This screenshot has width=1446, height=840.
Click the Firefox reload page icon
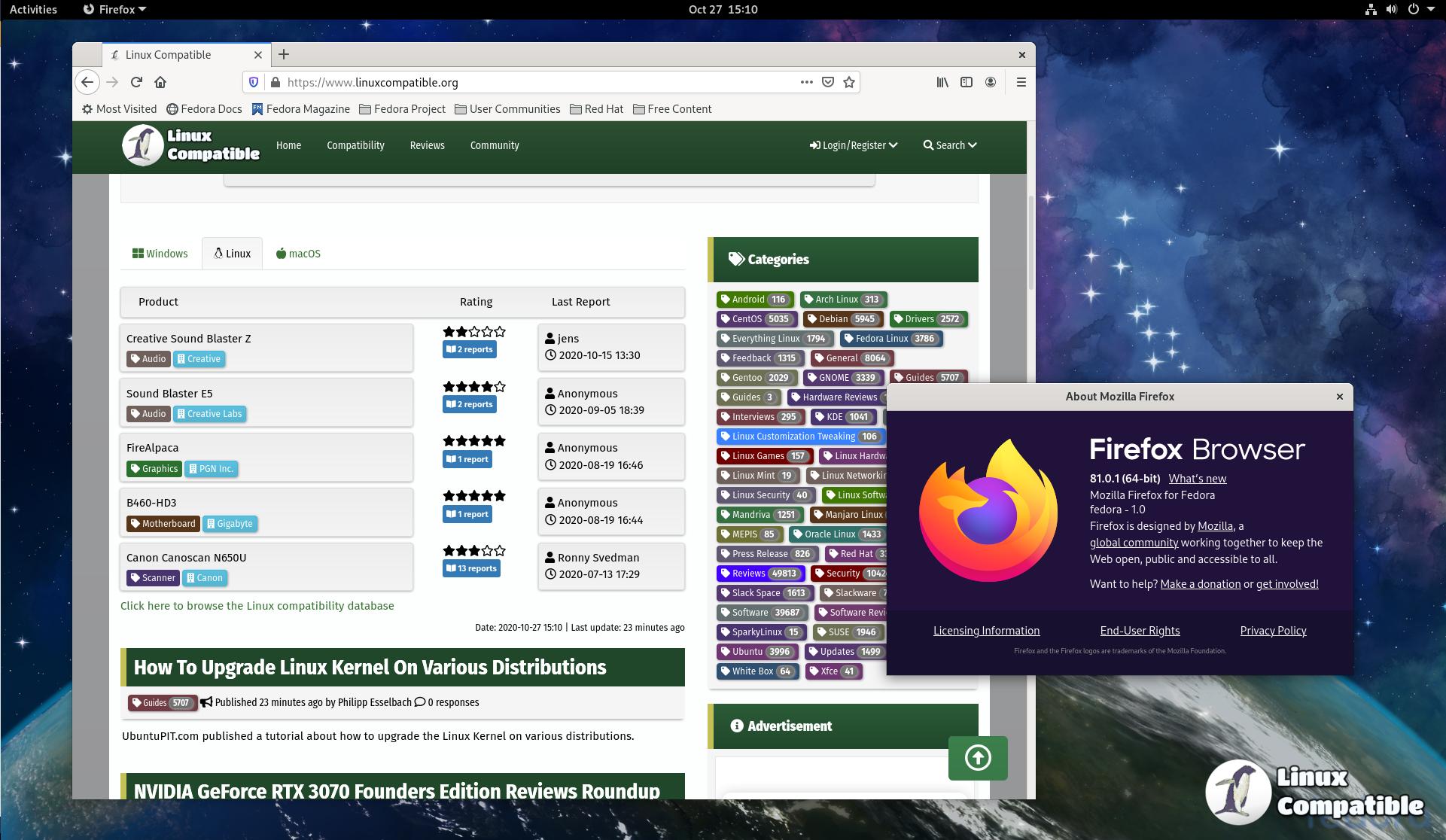136,82
